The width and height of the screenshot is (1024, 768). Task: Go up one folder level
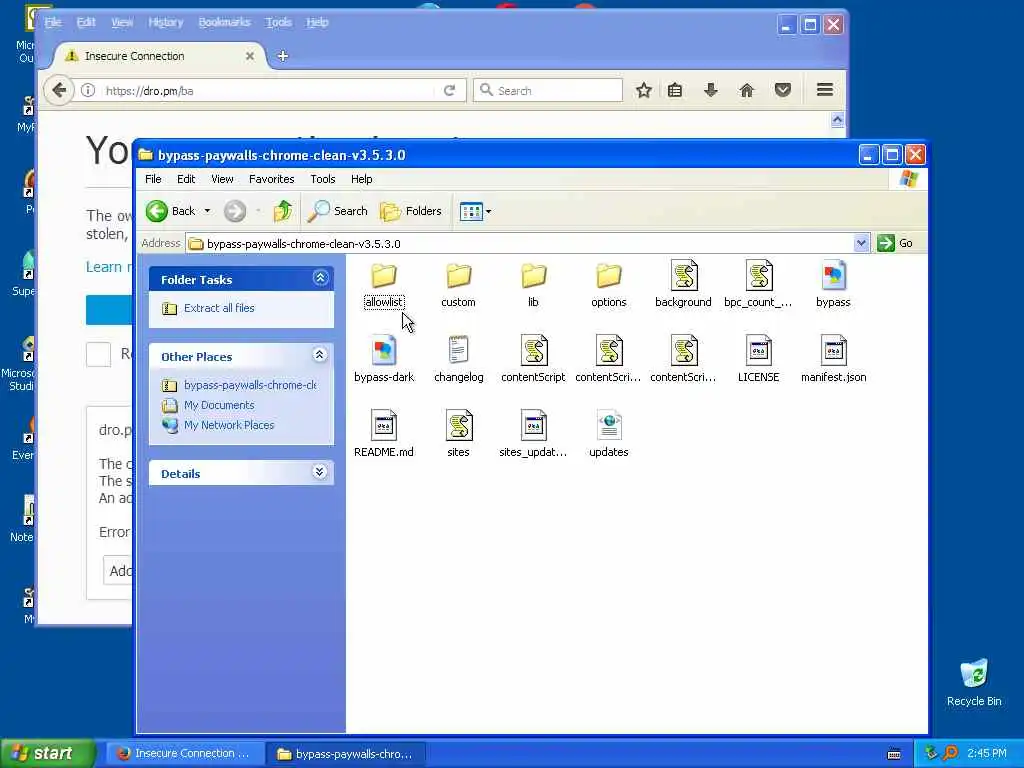pyautogui.click(x=283, y=211)
